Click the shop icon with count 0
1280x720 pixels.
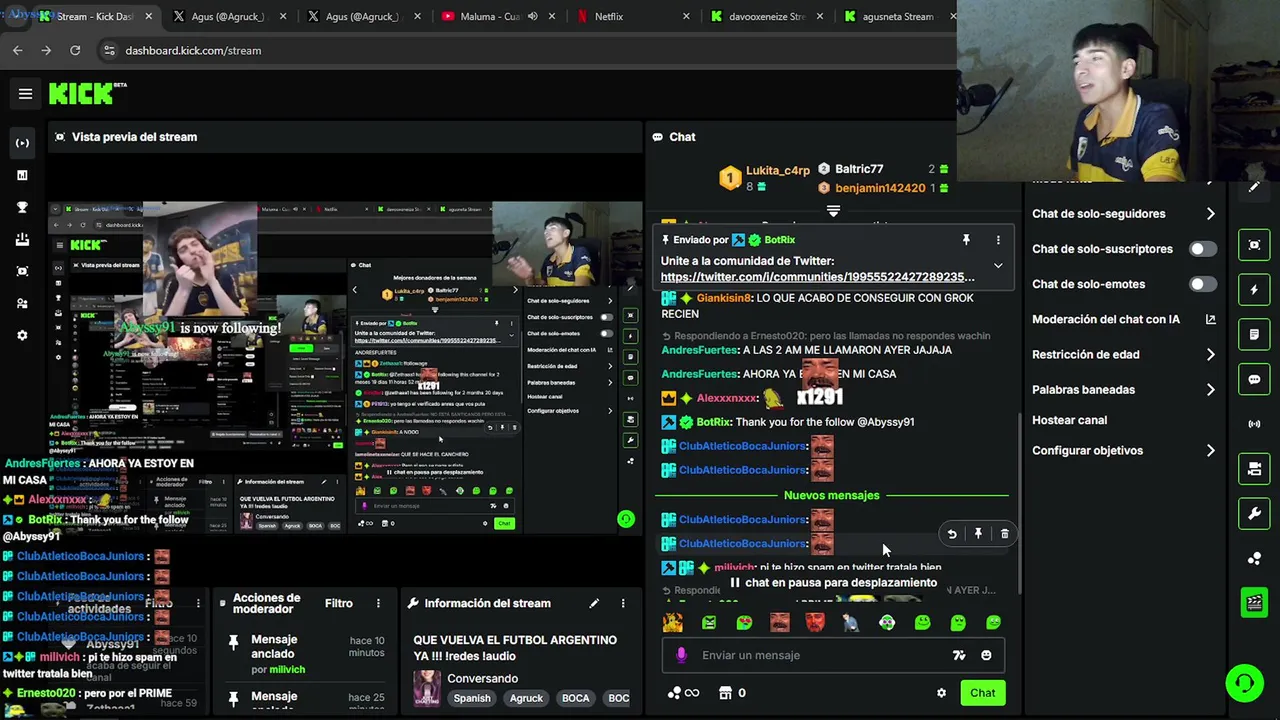tap(732, 693)
